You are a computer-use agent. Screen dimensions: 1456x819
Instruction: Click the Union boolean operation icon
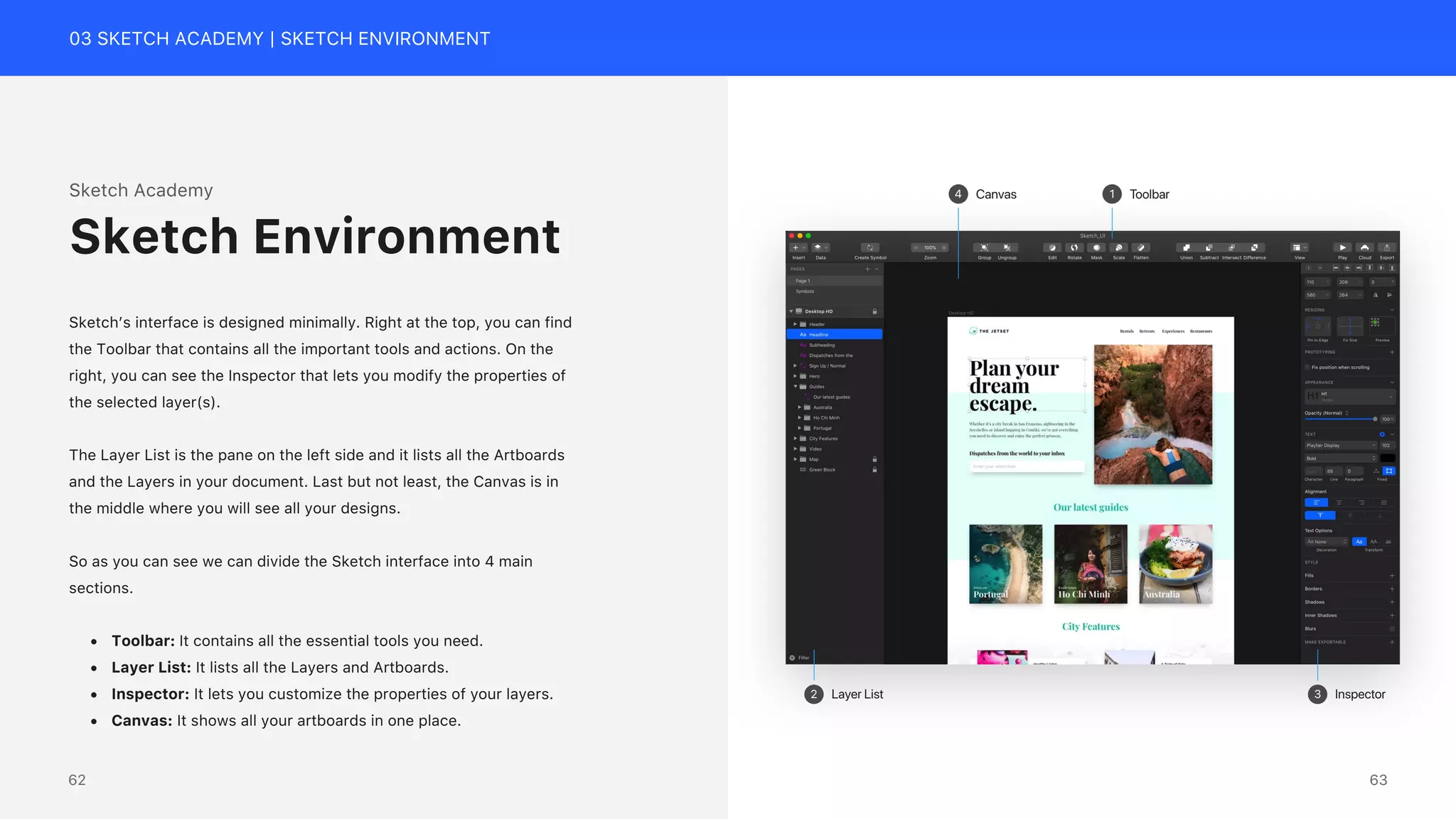[1186, 248]
